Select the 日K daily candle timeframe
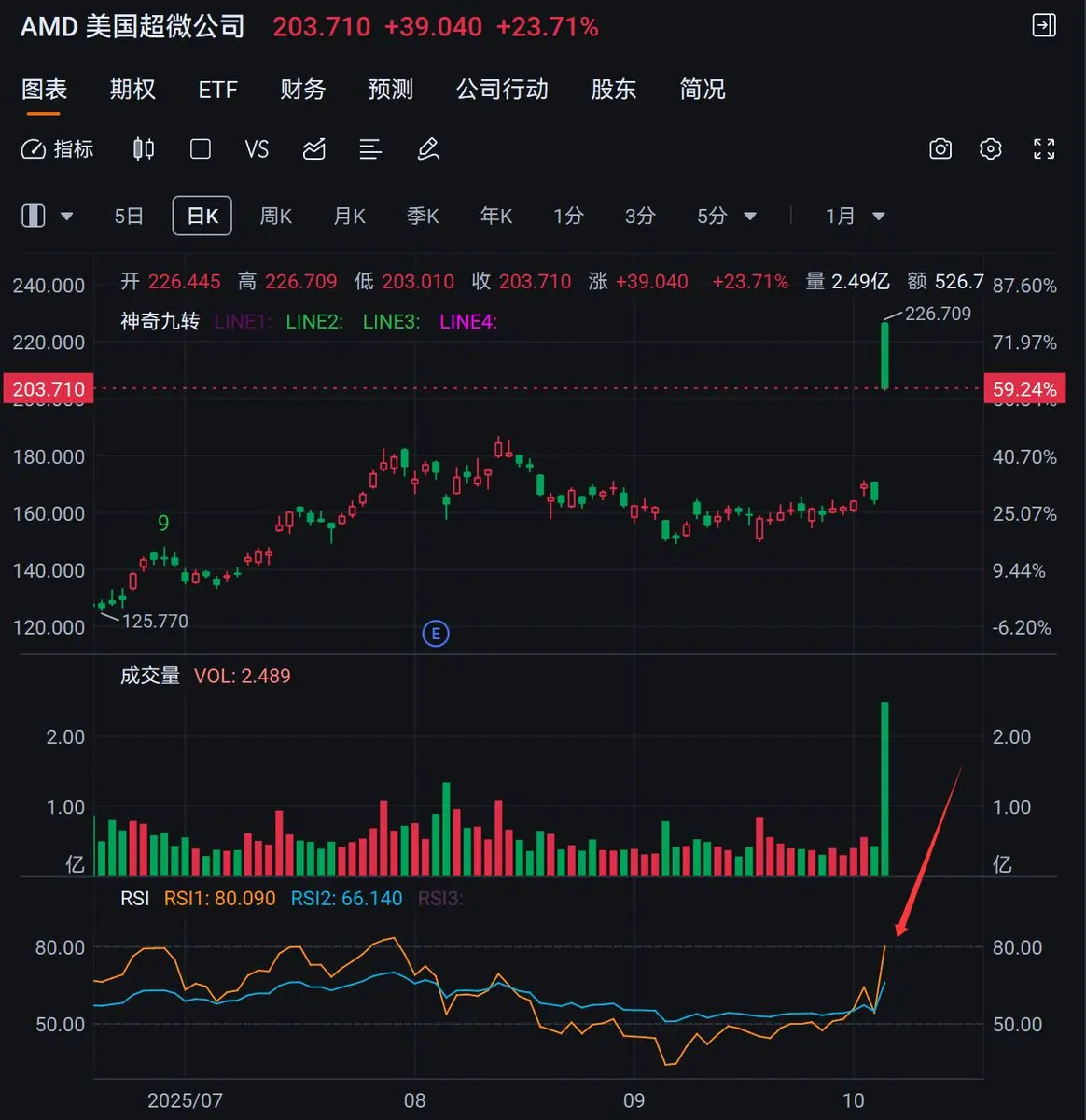 pos(202,217)
